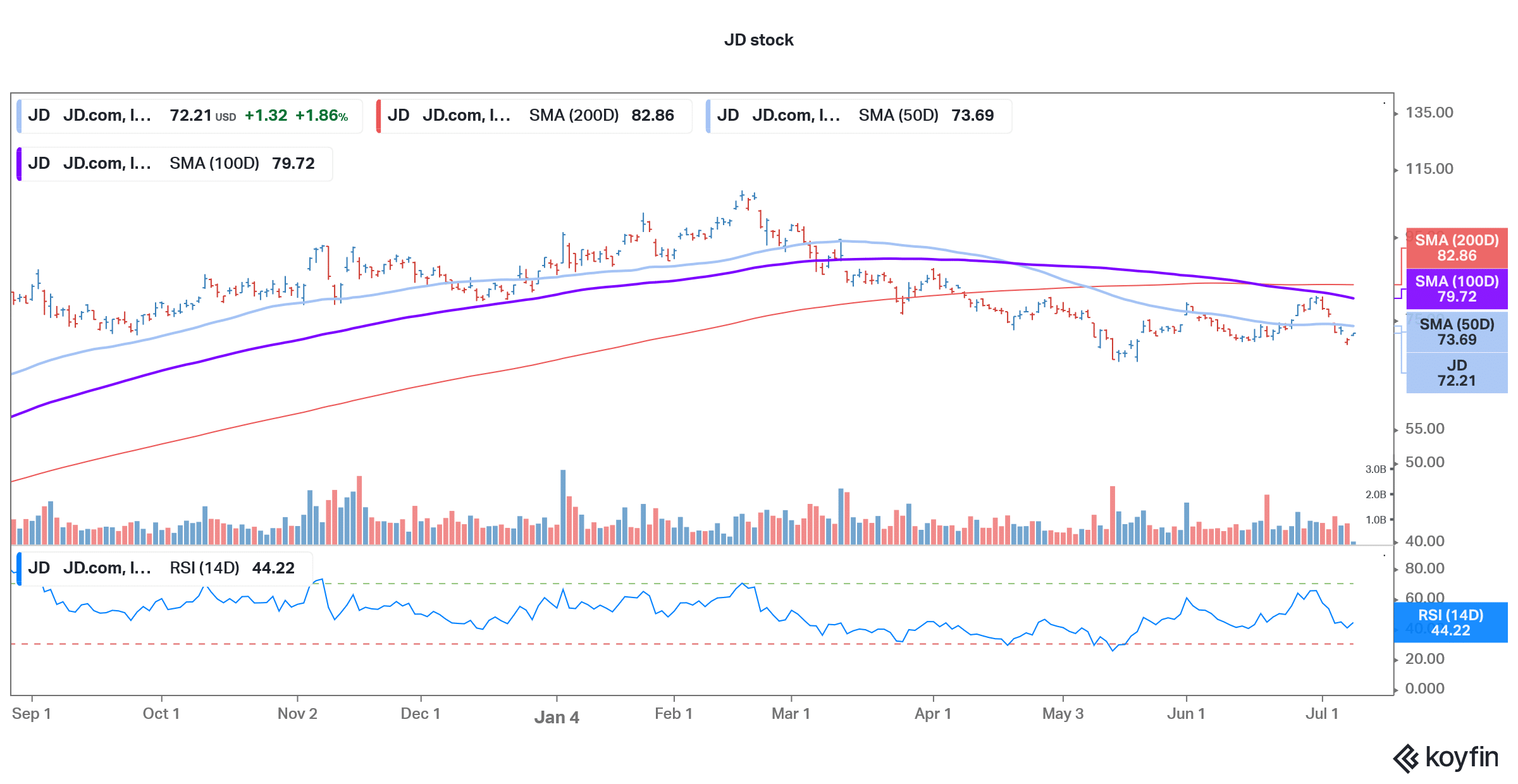Select the blue RSI (14D) 44.22 axis tag

(x=1450, y=623)
